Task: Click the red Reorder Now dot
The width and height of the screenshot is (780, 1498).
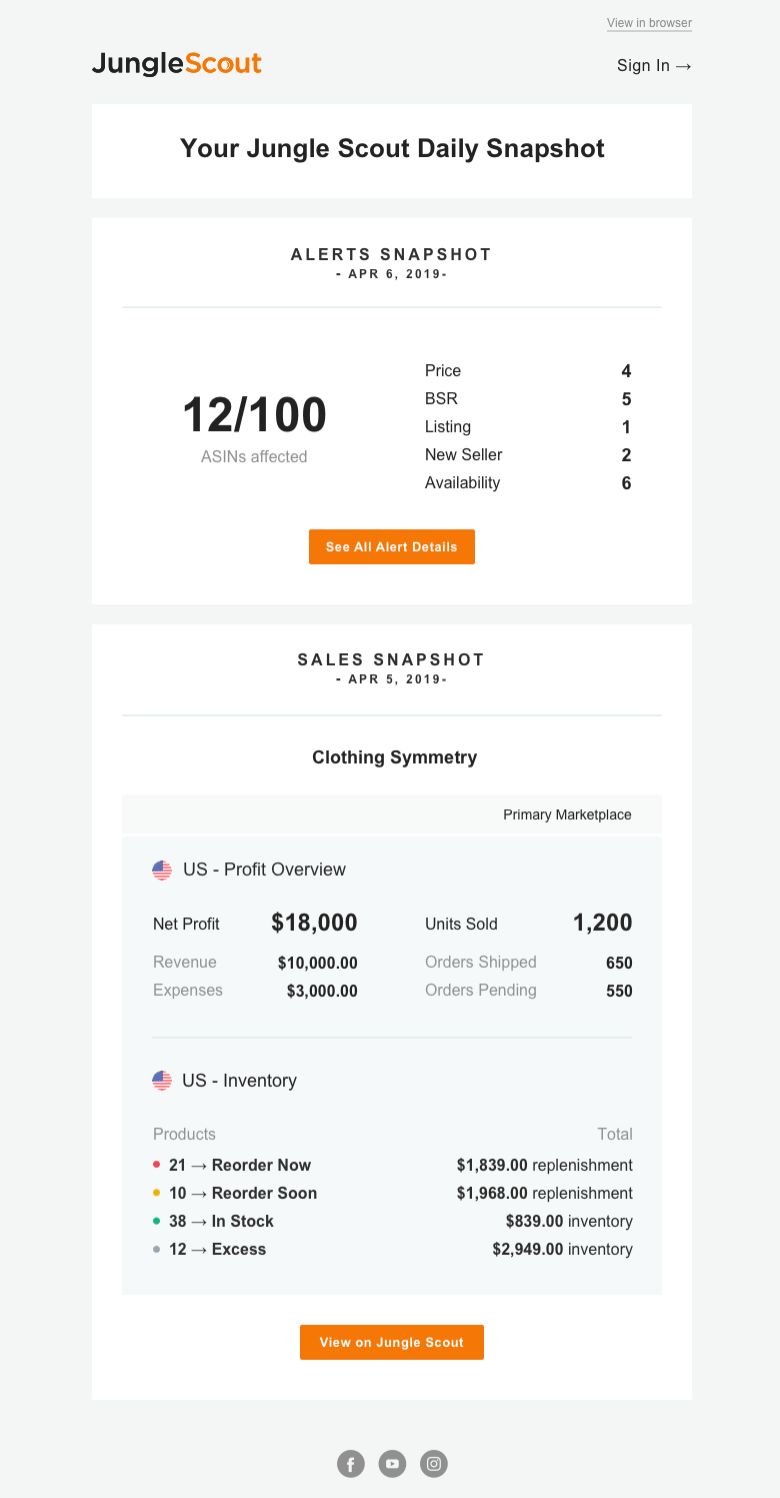Action: pyautogui.click(x=157, y=1165)
